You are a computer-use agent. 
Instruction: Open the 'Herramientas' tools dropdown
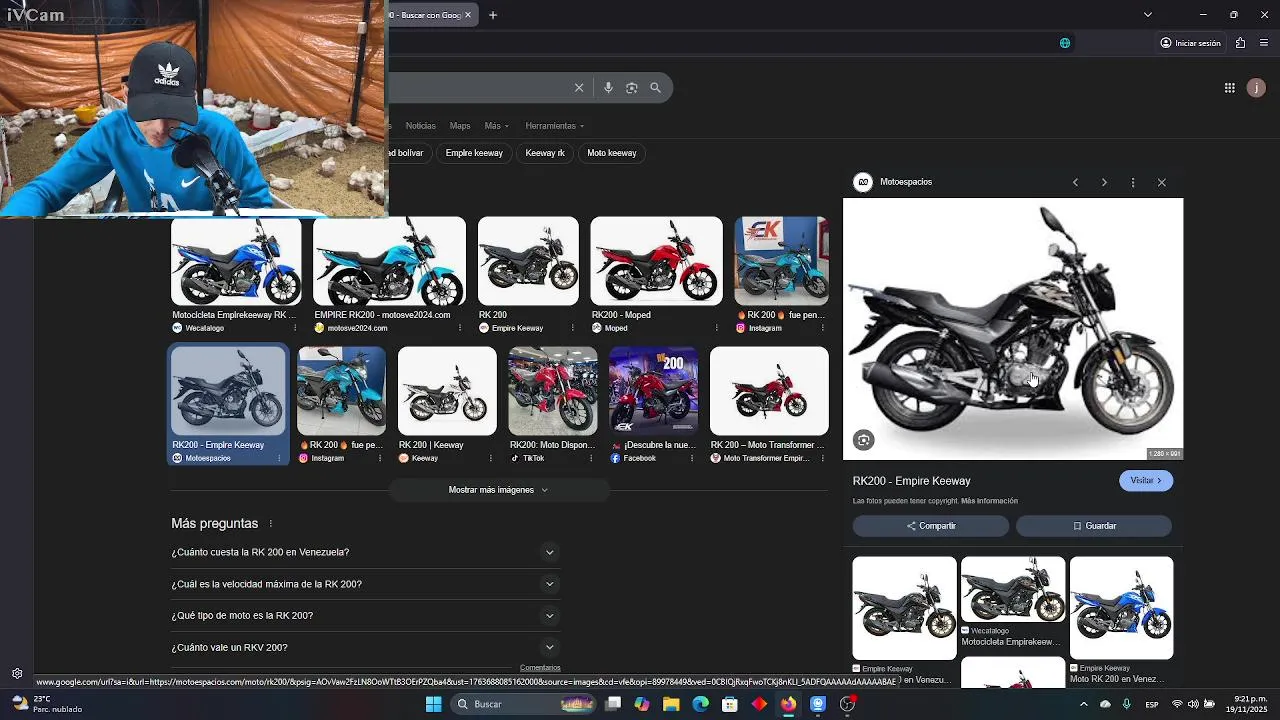coord(554,126)
